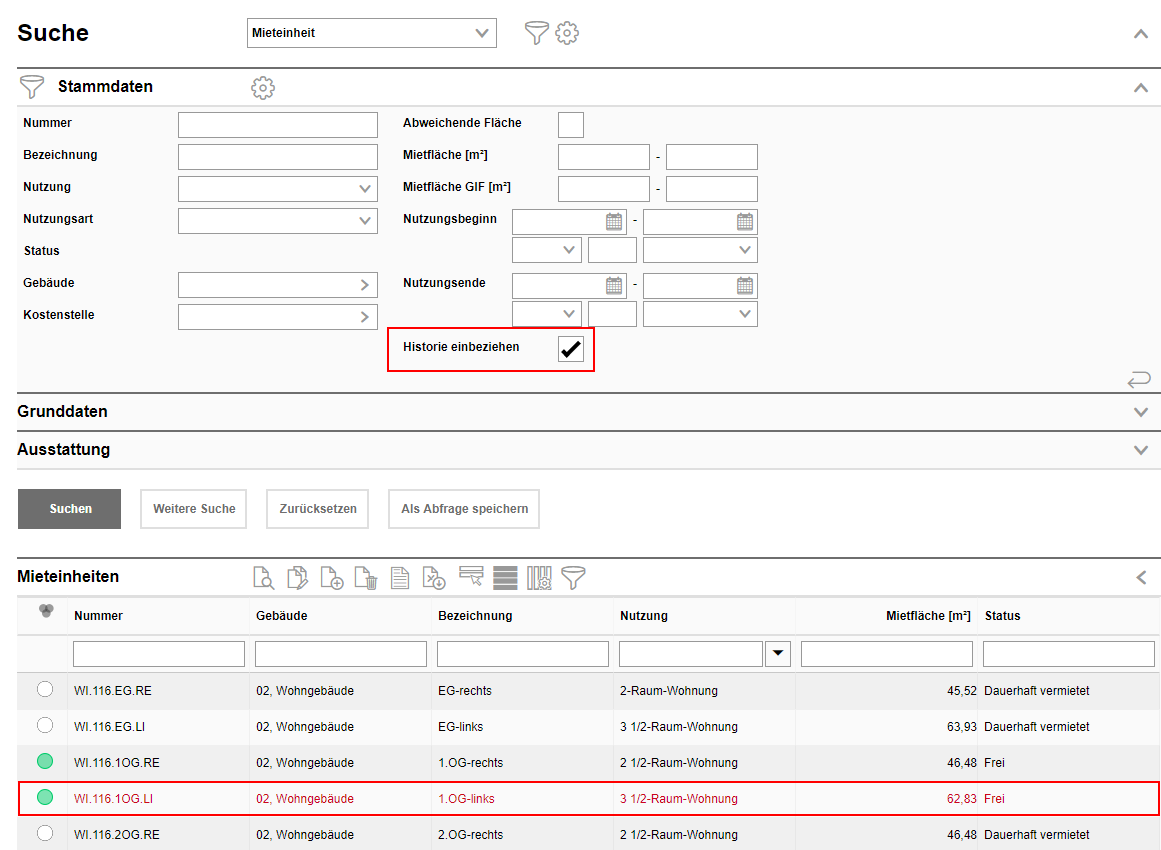
Task: Click the filter funnel icon in Mieteinheiten toolbar
Action: (x=573, y=578)
